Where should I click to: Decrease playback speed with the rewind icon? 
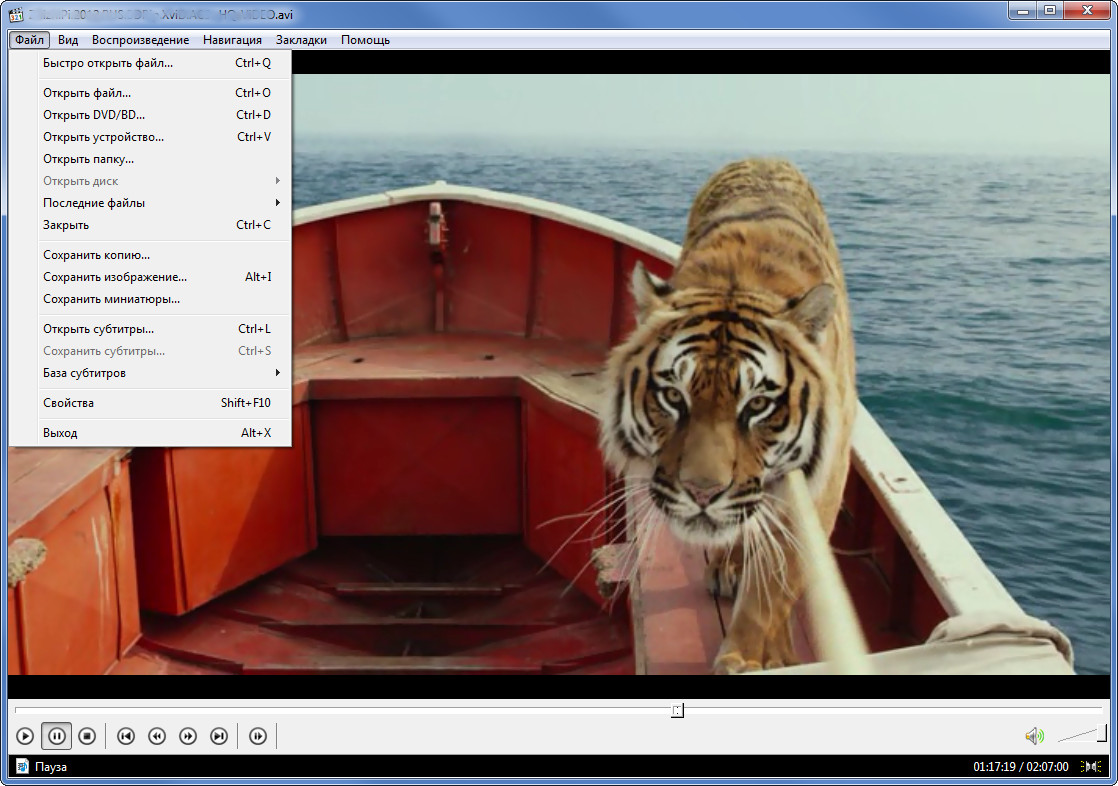tap(157, 736)
